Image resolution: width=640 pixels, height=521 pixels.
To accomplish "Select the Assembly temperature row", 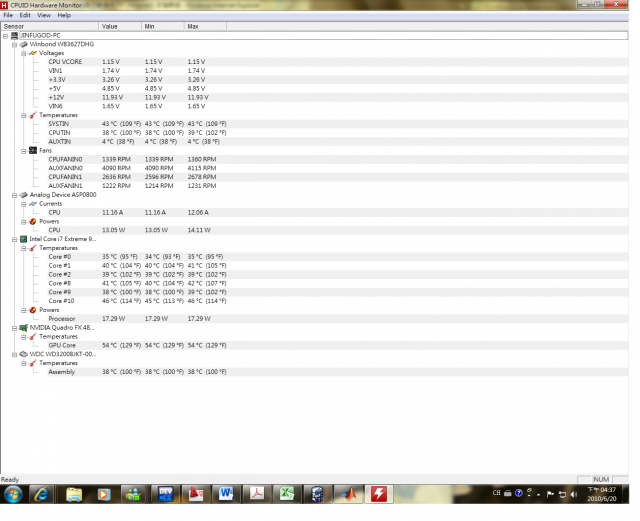I will [338, 372].
